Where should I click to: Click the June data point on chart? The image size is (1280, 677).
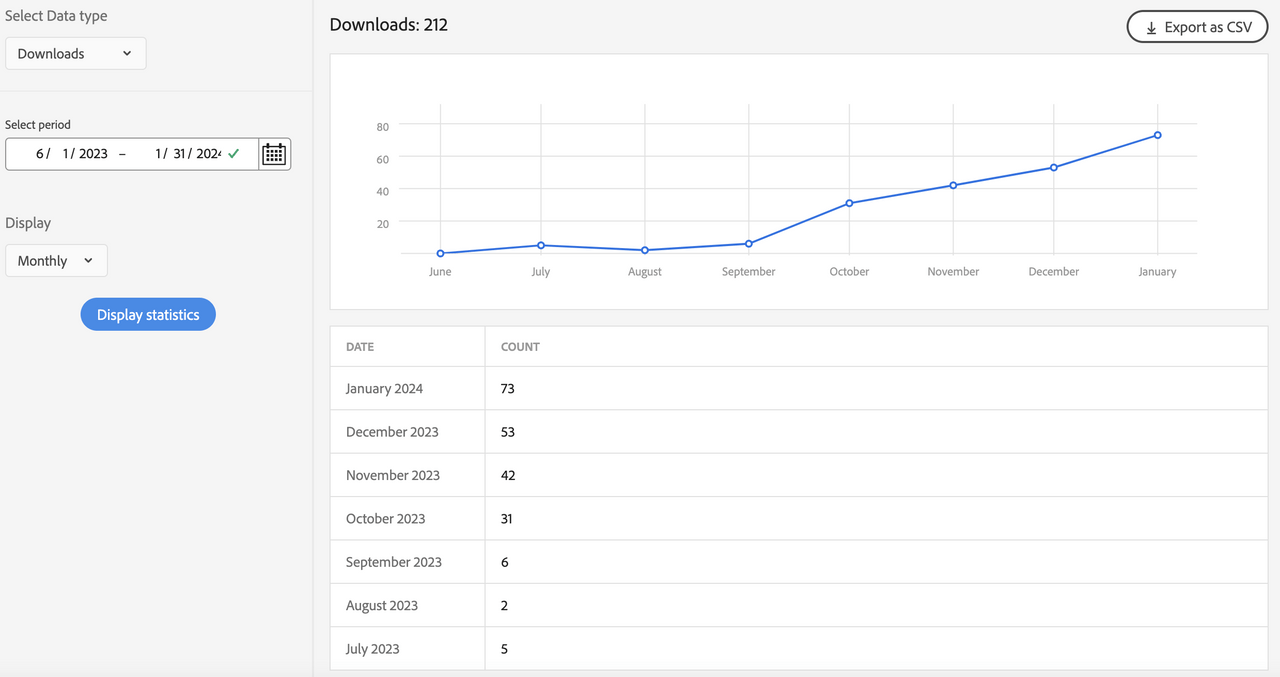pos(440,253)
